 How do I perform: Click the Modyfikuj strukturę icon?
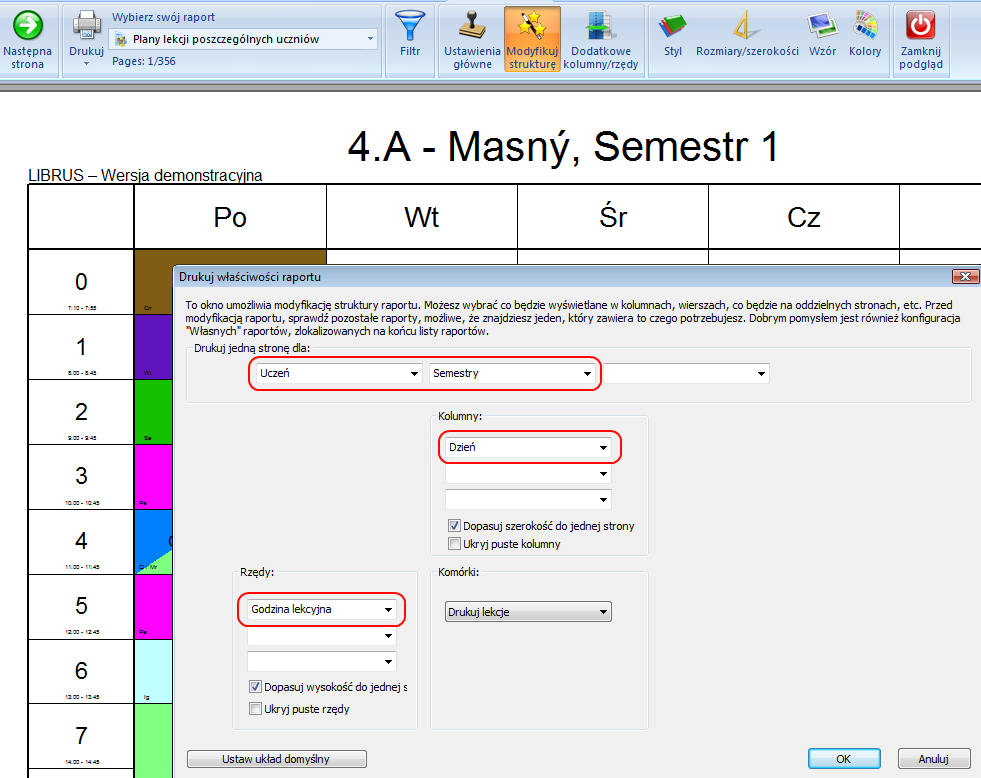pos(531,25)
